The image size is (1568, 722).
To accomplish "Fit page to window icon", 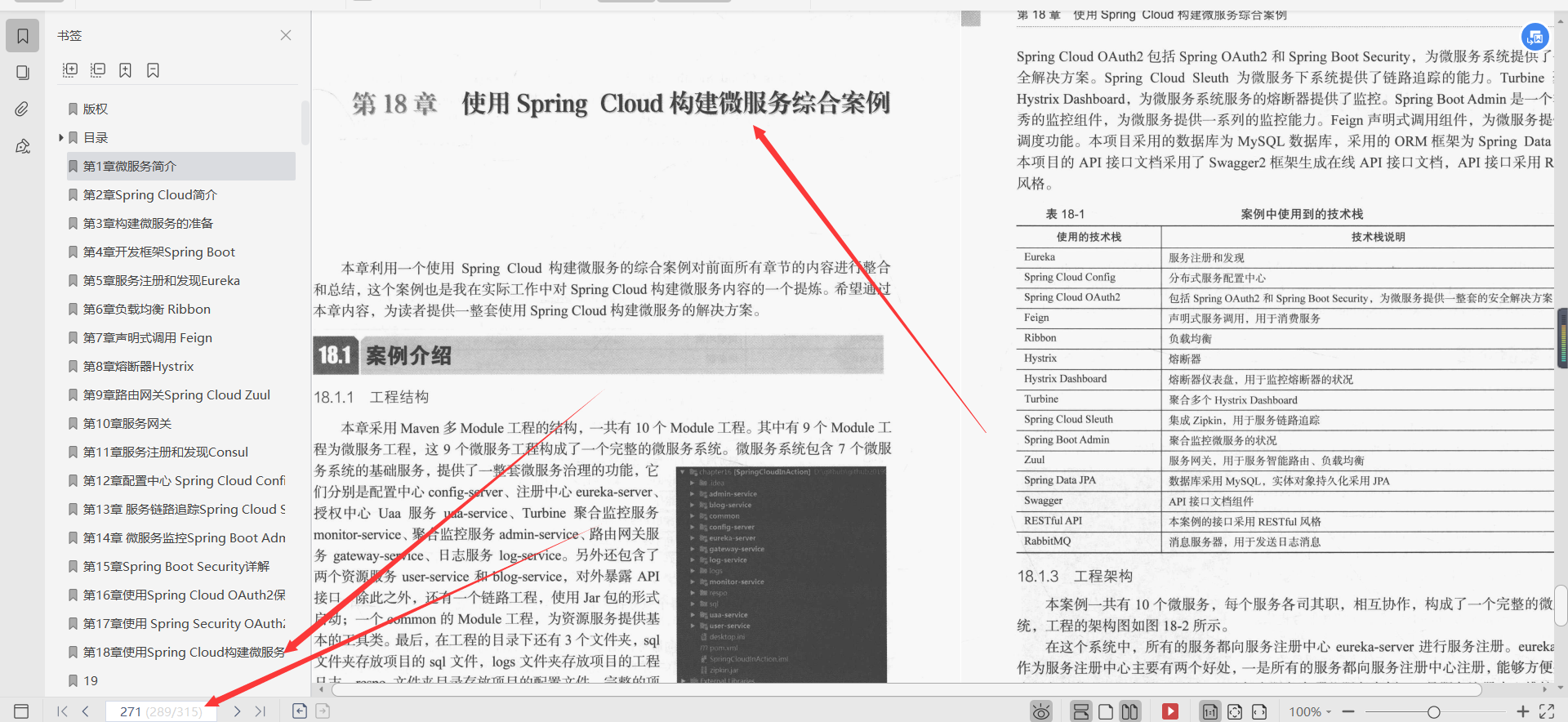I will (x=1235, y=711).
